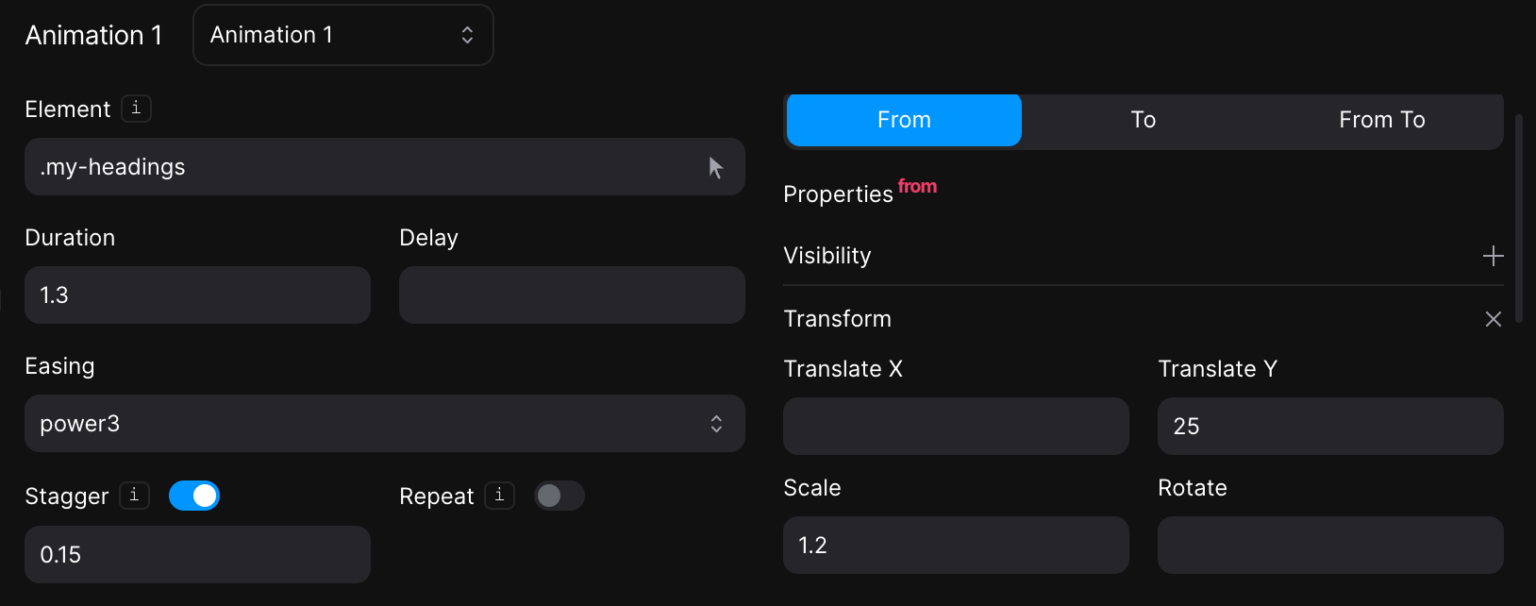Viewport: 1536px width, 606px height.
Task: Enable the Repeat toggle
Action: (x=559, y=496)
